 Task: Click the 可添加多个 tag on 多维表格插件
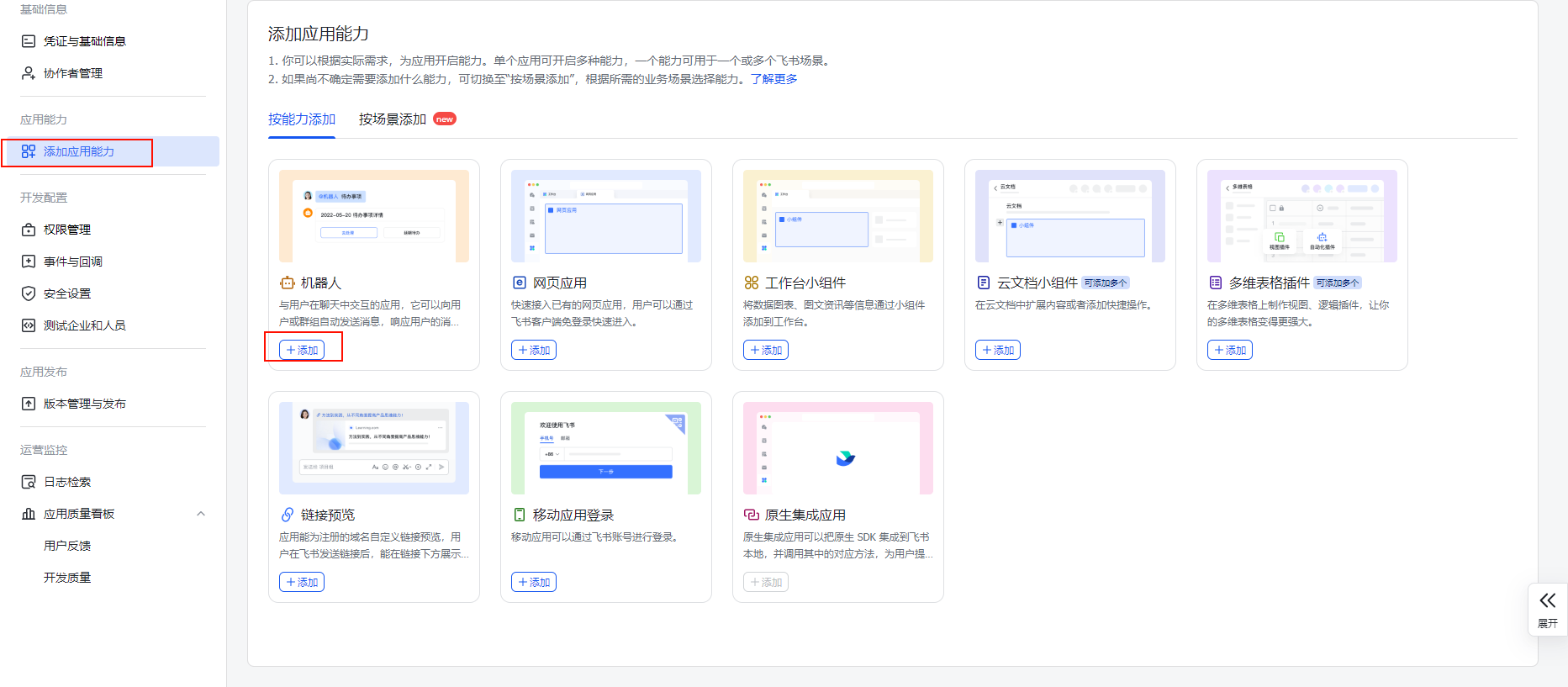pos(1338,283)
